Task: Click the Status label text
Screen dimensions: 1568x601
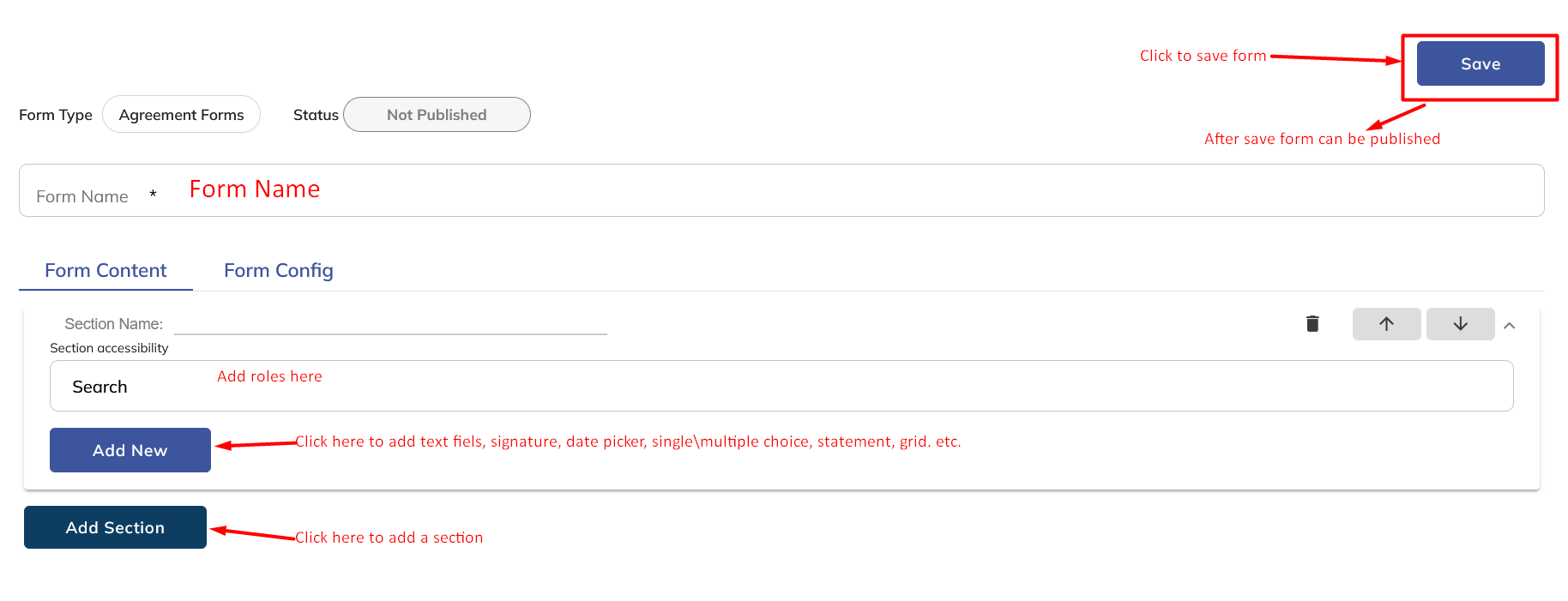Action: click(x=316, y=115)
